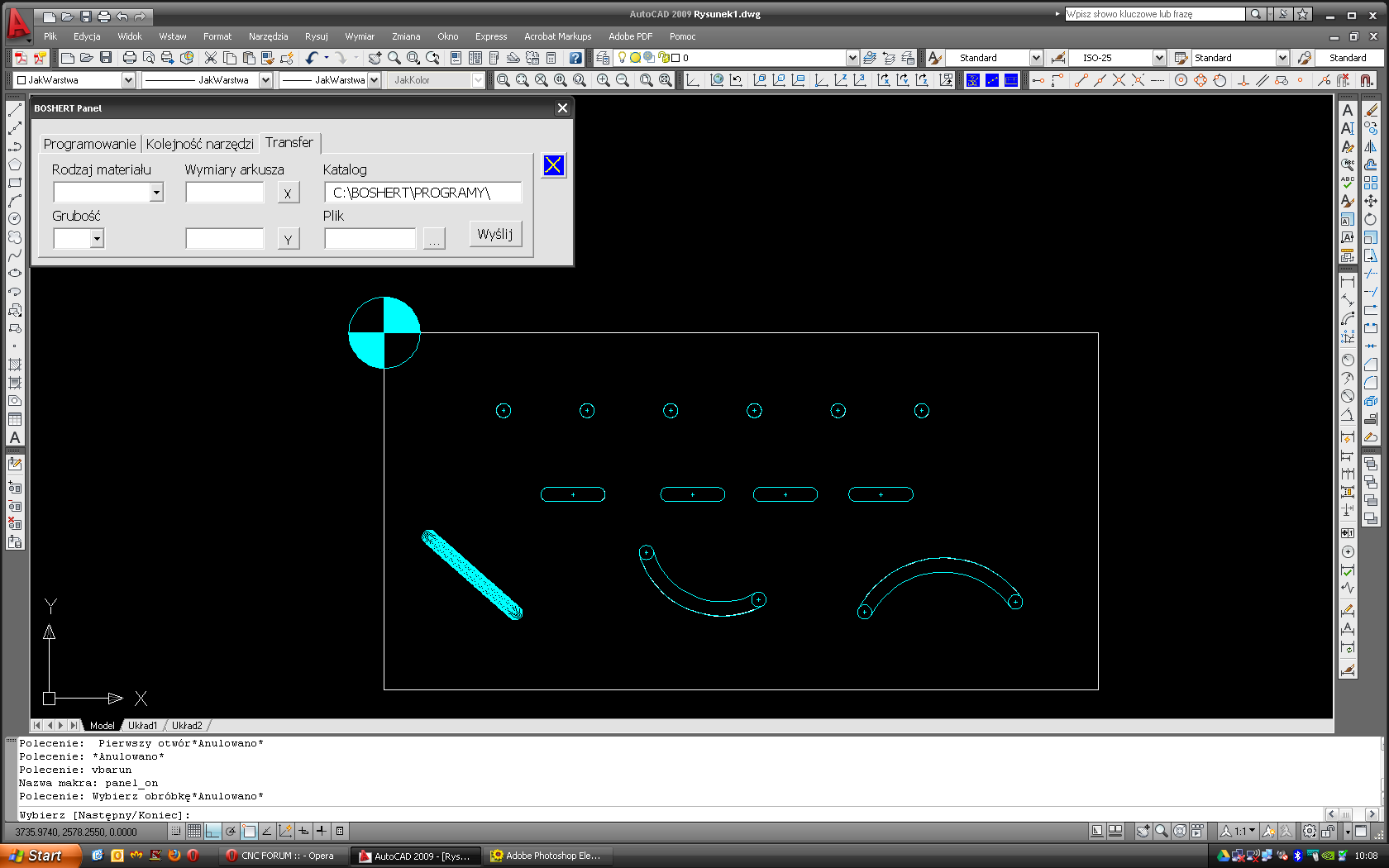Click the Snap to Center icon
The image size is (1389, 868).
(1181, 80)
